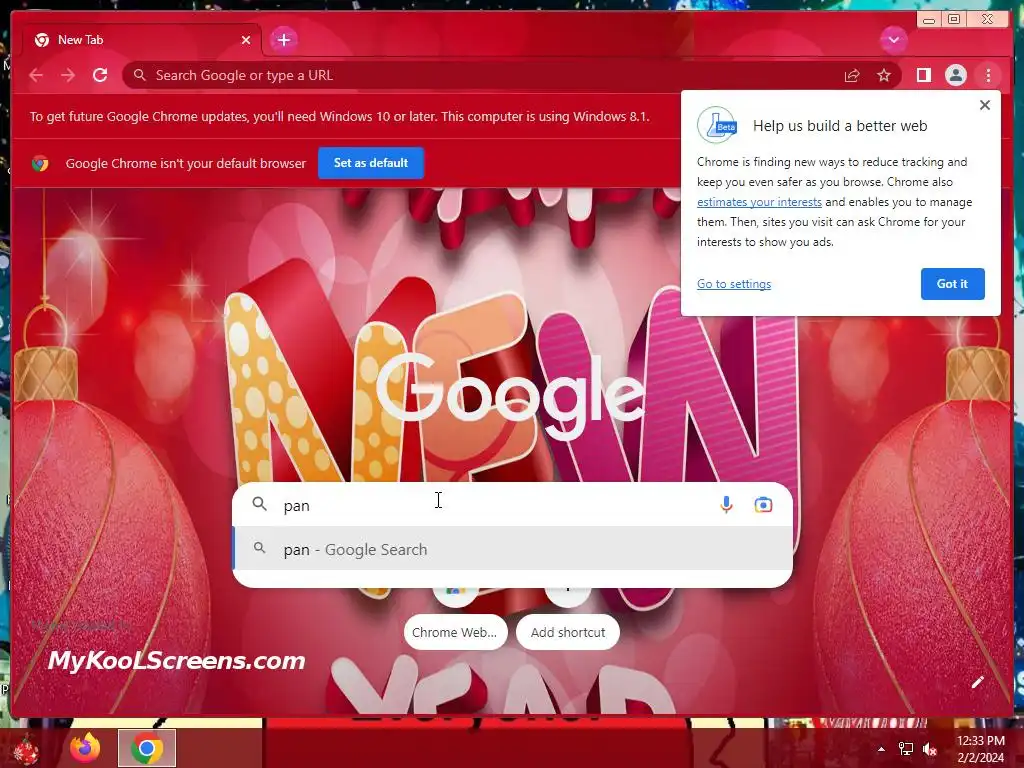Open Firefox from the taskbar

point(85,748)
